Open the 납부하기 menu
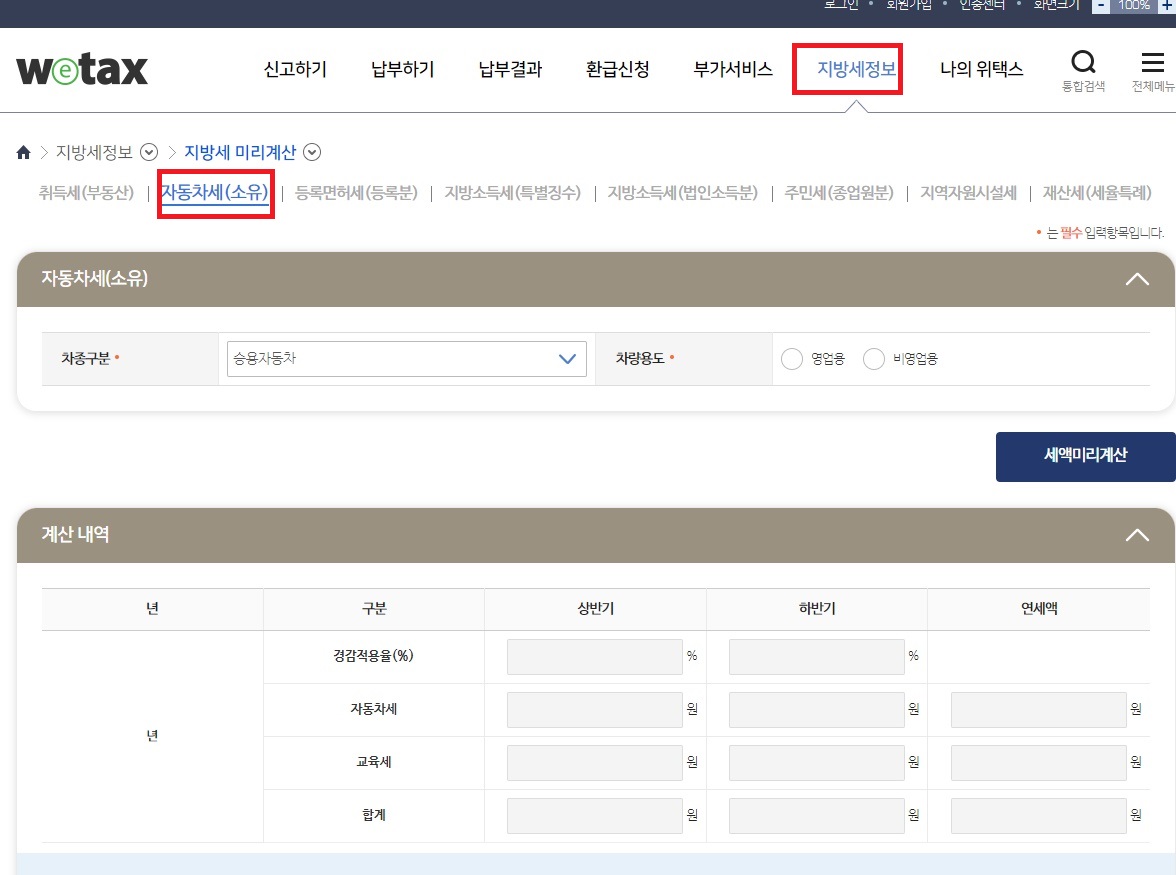1176x875 pixels. 403,69
